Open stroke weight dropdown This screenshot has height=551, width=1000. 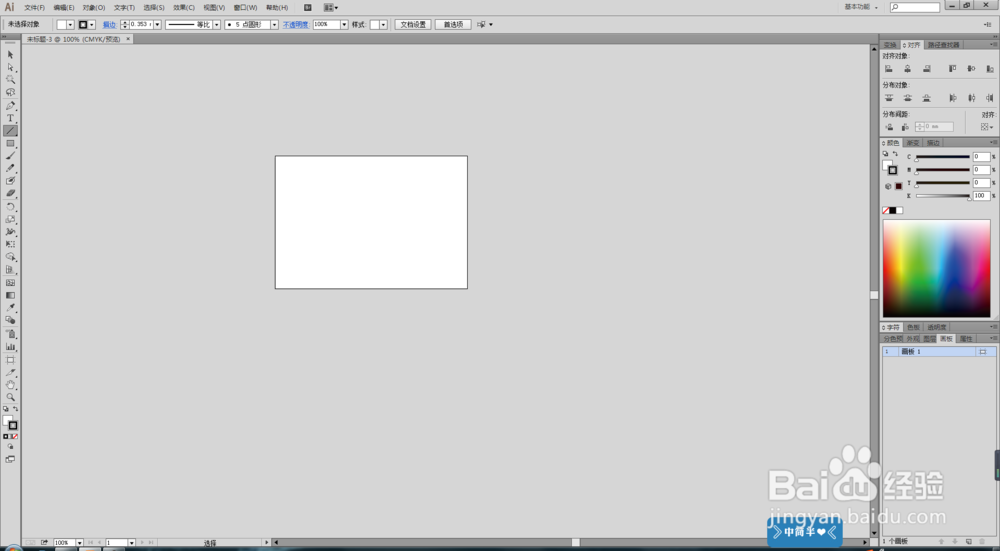pyautogui.click(x=158, y=25)
